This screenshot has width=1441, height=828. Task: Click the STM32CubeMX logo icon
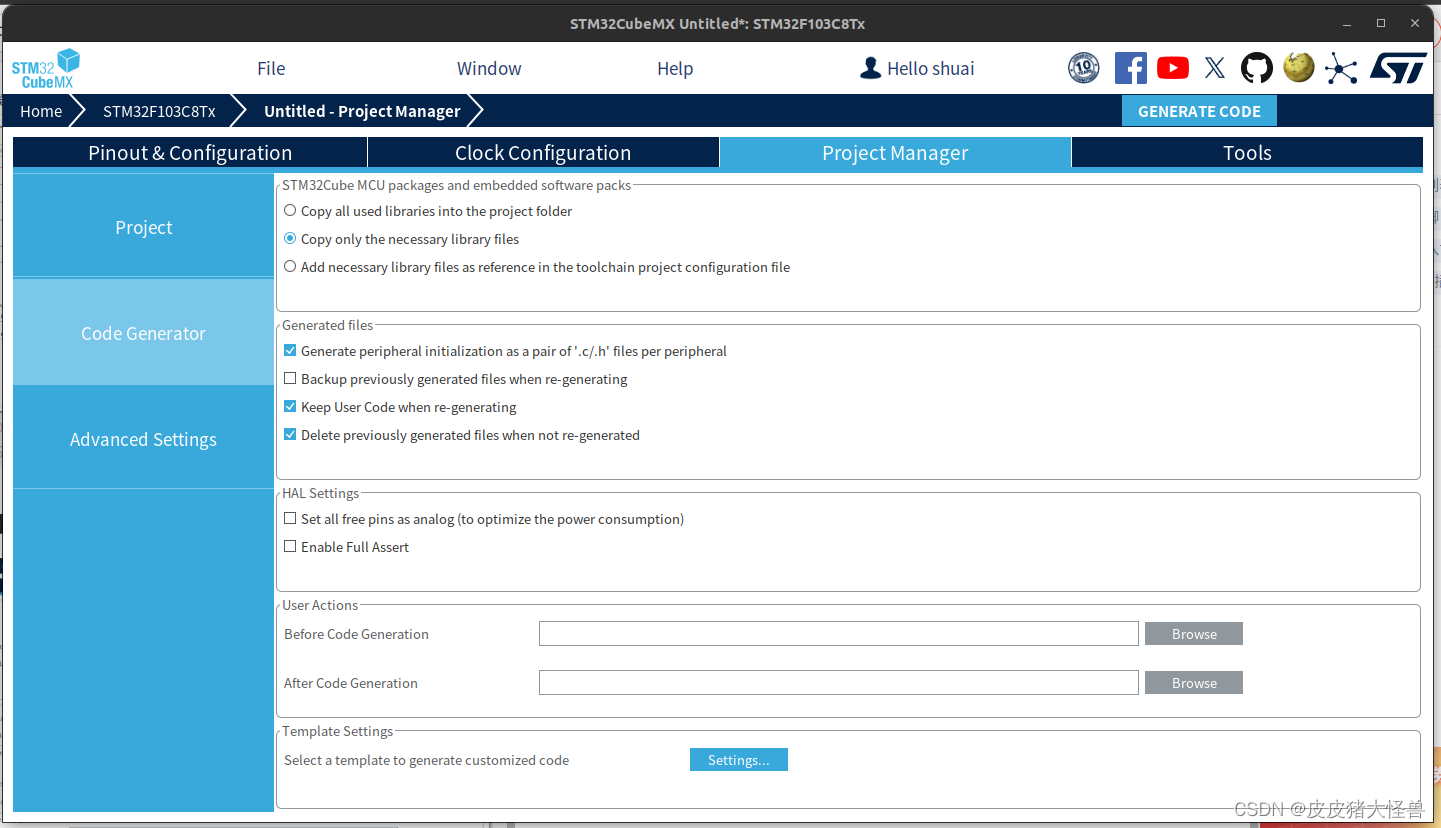click(45, 68)
